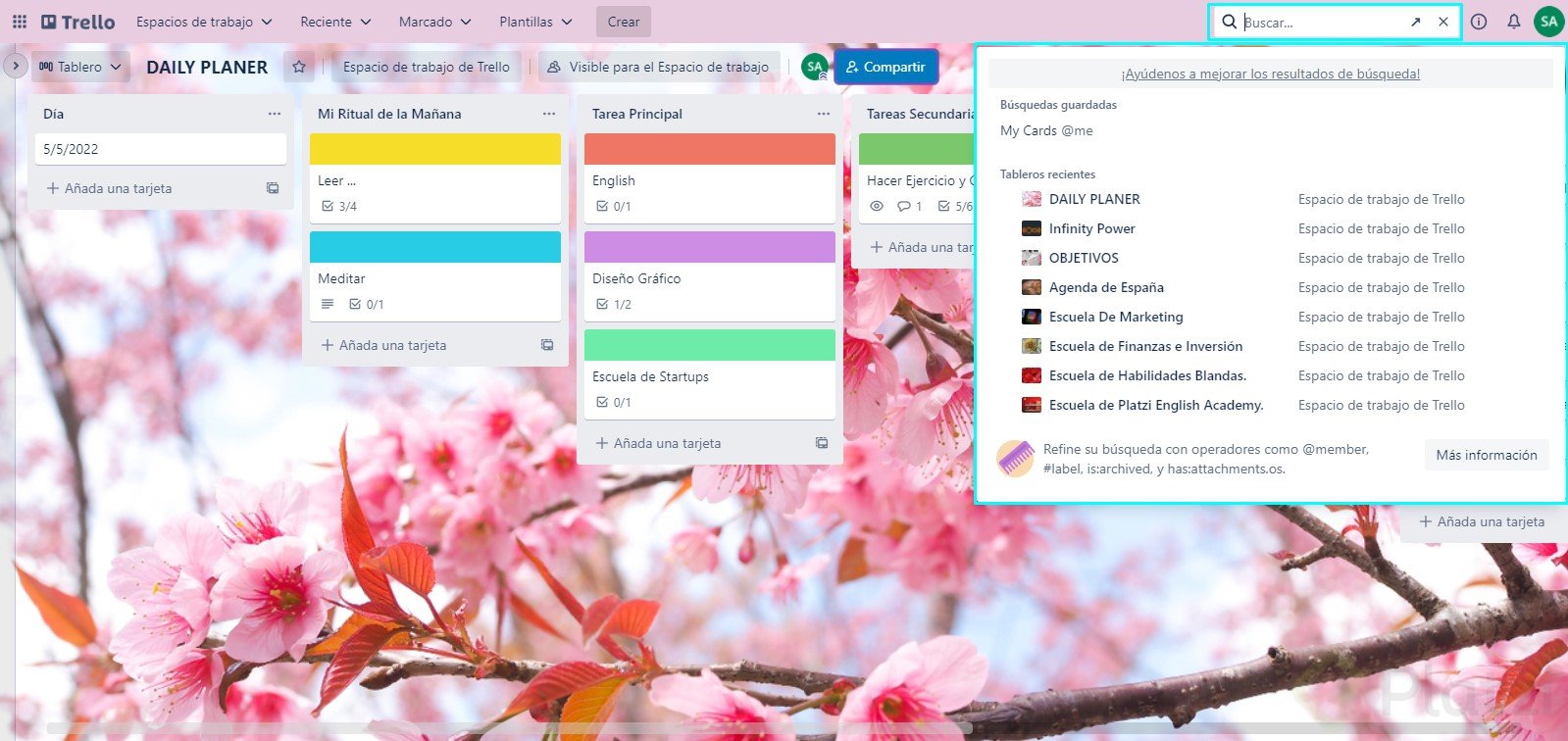The width and height of the screenshot is (1568, 741).
Task: Open the Trello apps grid icon
Action: click(x=20, y=22)
